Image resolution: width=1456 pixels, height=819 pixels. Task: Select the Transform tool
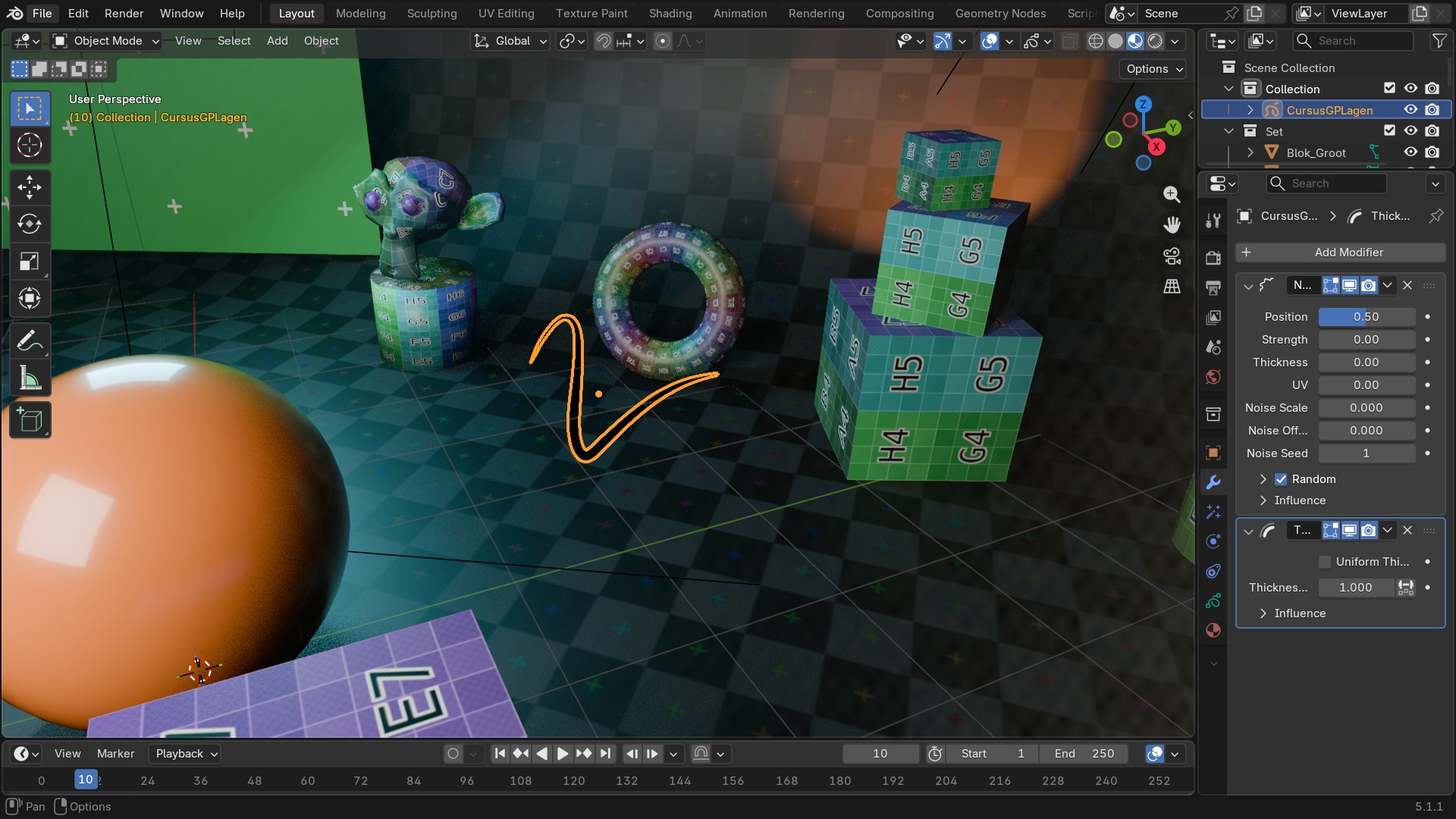tap(30, 299)
